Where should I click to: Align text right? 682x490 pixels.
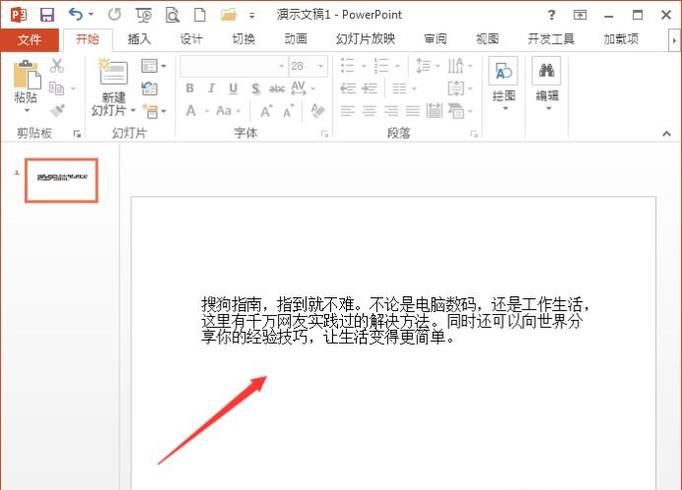(391, 111)
